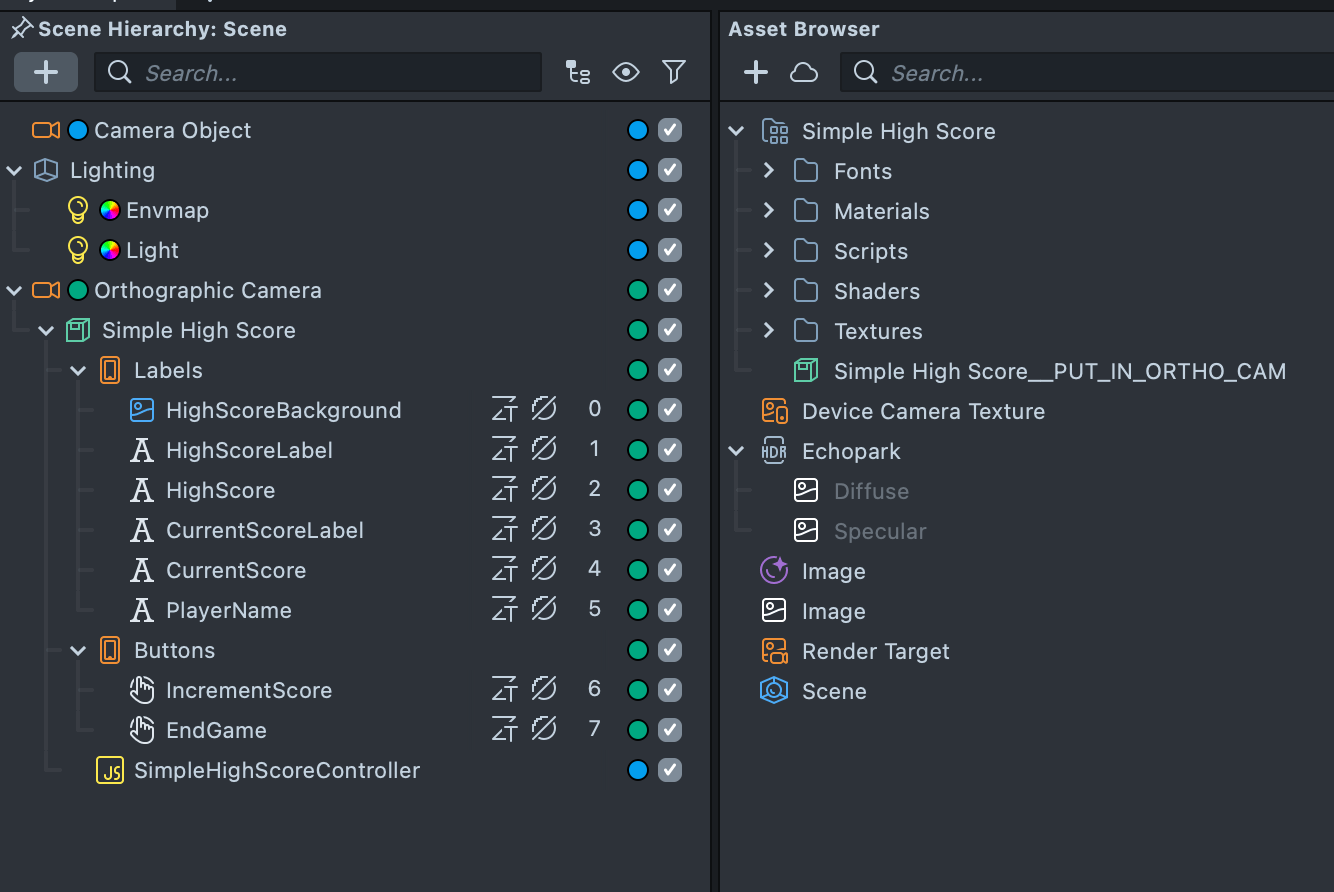
Task: Click the blue layer color dot of Light
Action: point(638,250)
